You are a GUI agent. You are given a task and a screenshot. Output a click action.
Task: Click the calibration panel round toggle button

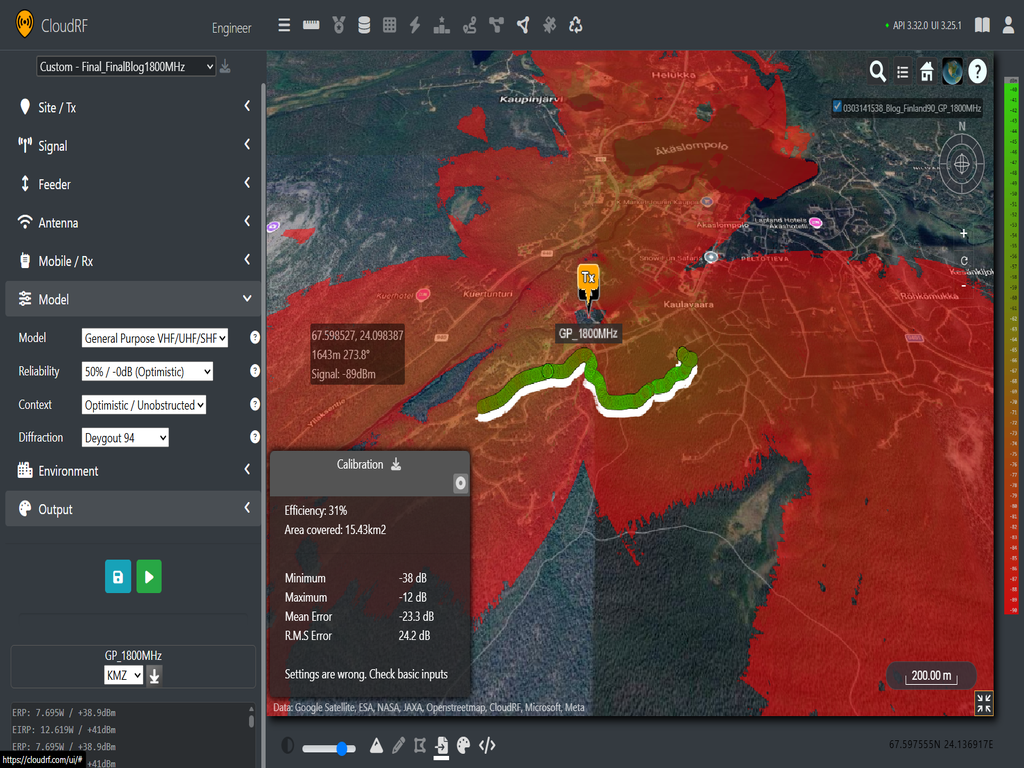(460, 483)
